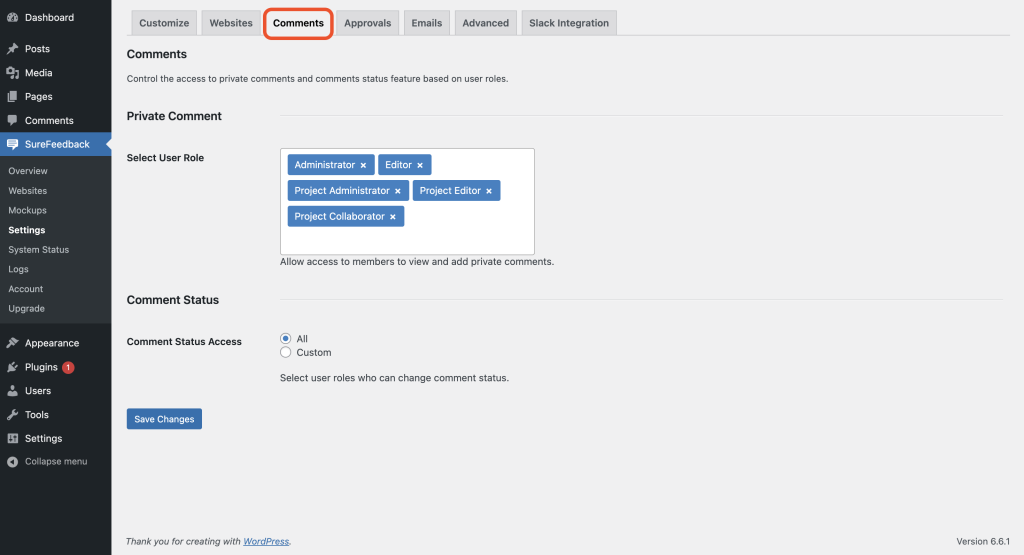Click the Posts pushpin icon
The height and width of the screenshot is (555, 1024).
[12, 49]
